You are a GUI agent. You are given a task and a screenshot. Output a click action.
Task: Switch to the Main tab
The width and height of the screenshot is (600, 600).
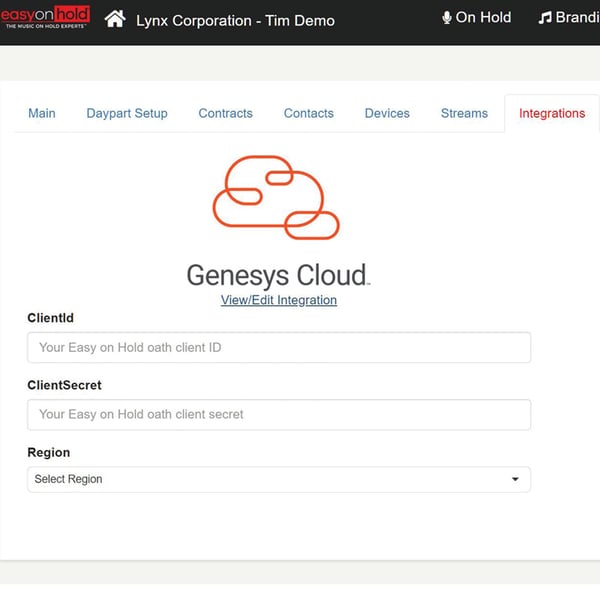pos(42,113)
